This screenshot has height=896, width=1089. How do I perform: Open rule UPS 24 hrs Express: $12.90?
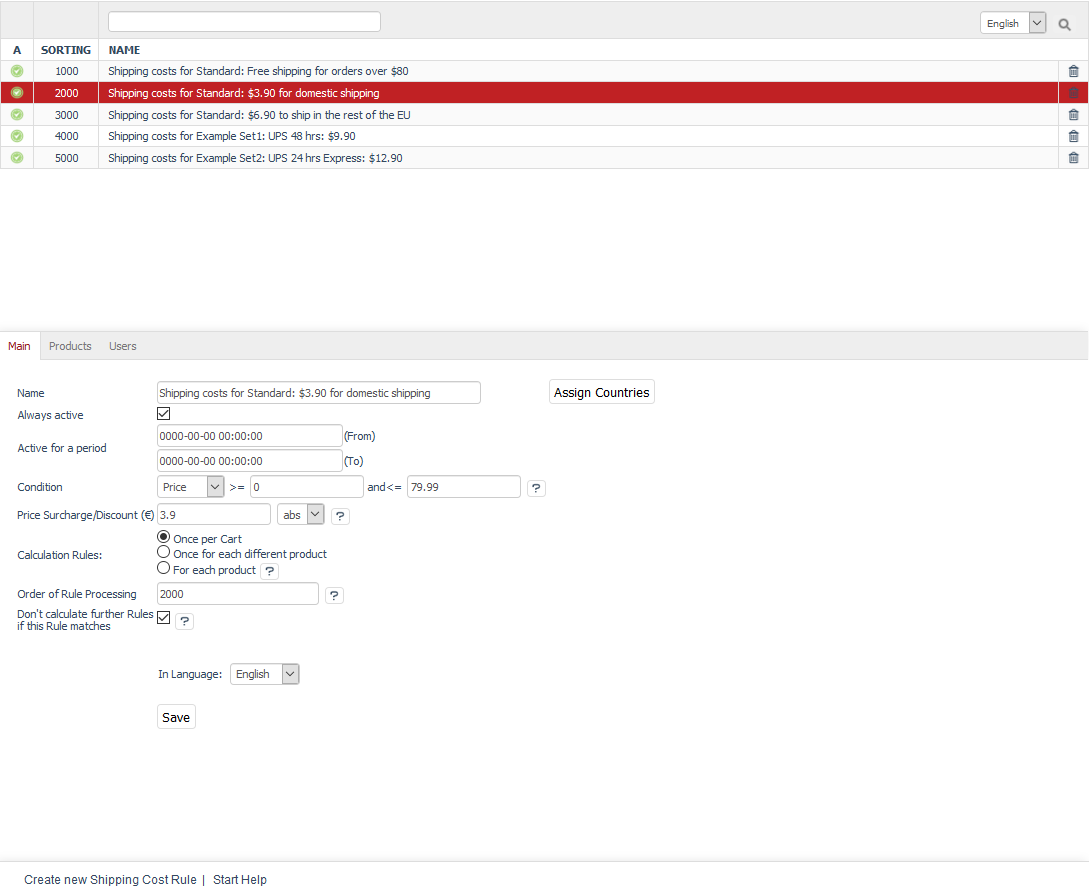[x=256, y=158]
